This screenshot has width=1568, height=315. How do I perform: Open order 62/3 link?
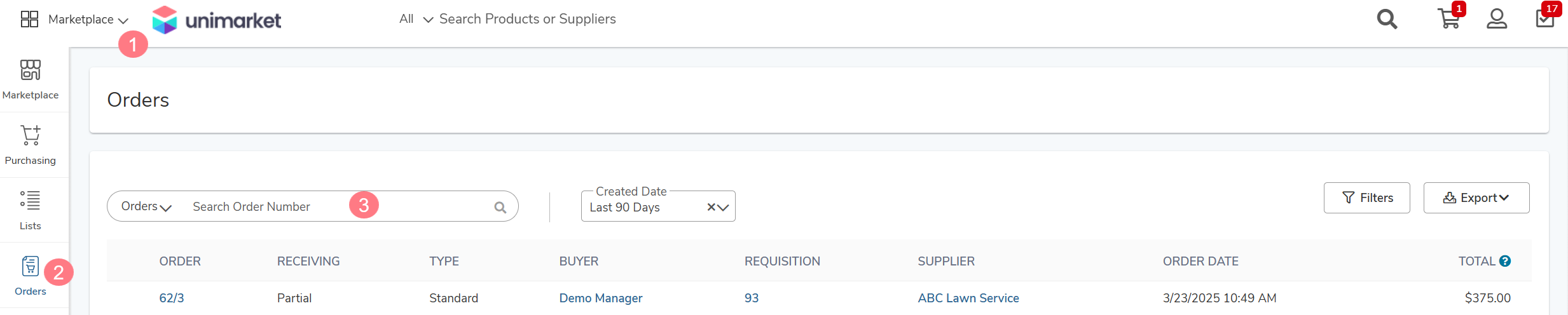click(172, 298)
